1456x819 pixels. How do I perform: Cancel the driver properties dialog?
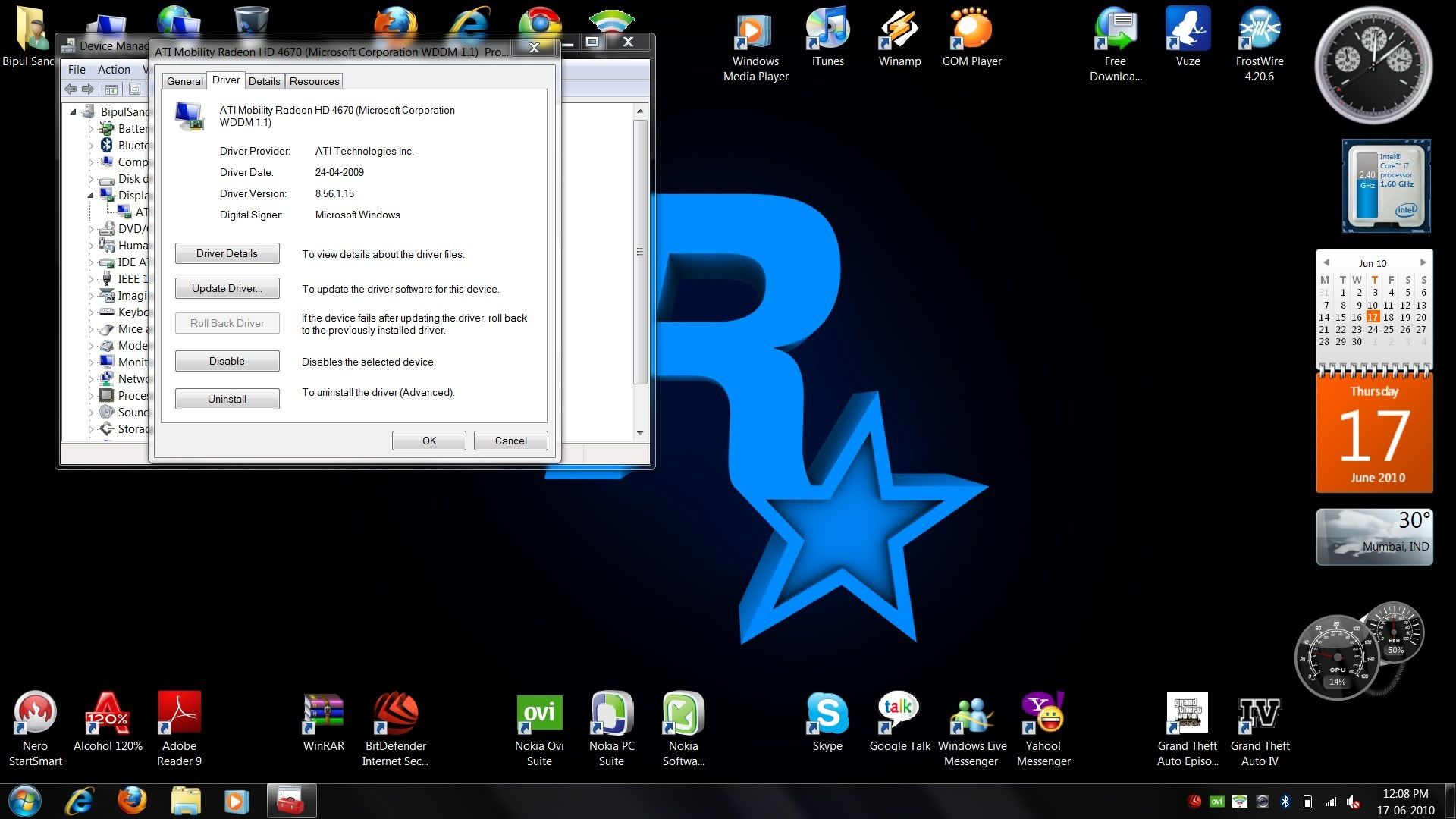coord(510,441)
